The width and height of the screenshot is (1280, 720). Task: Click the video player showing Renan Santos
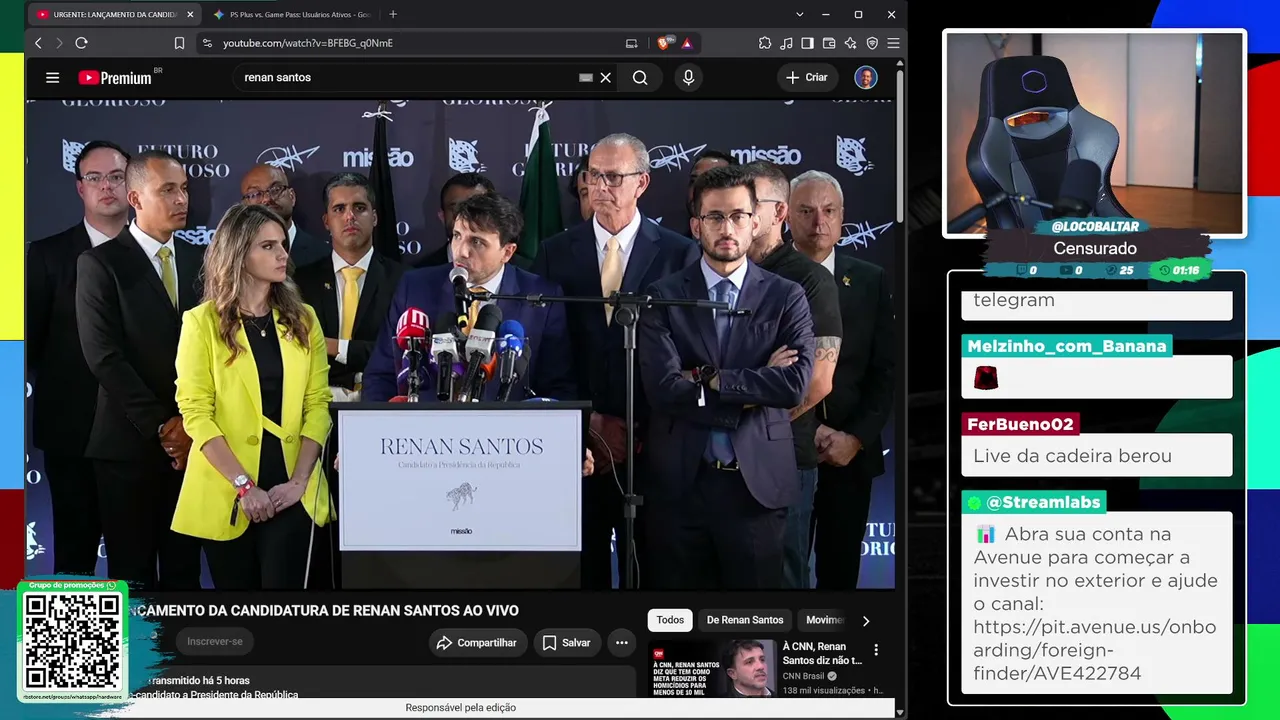[x=460, y=343]
